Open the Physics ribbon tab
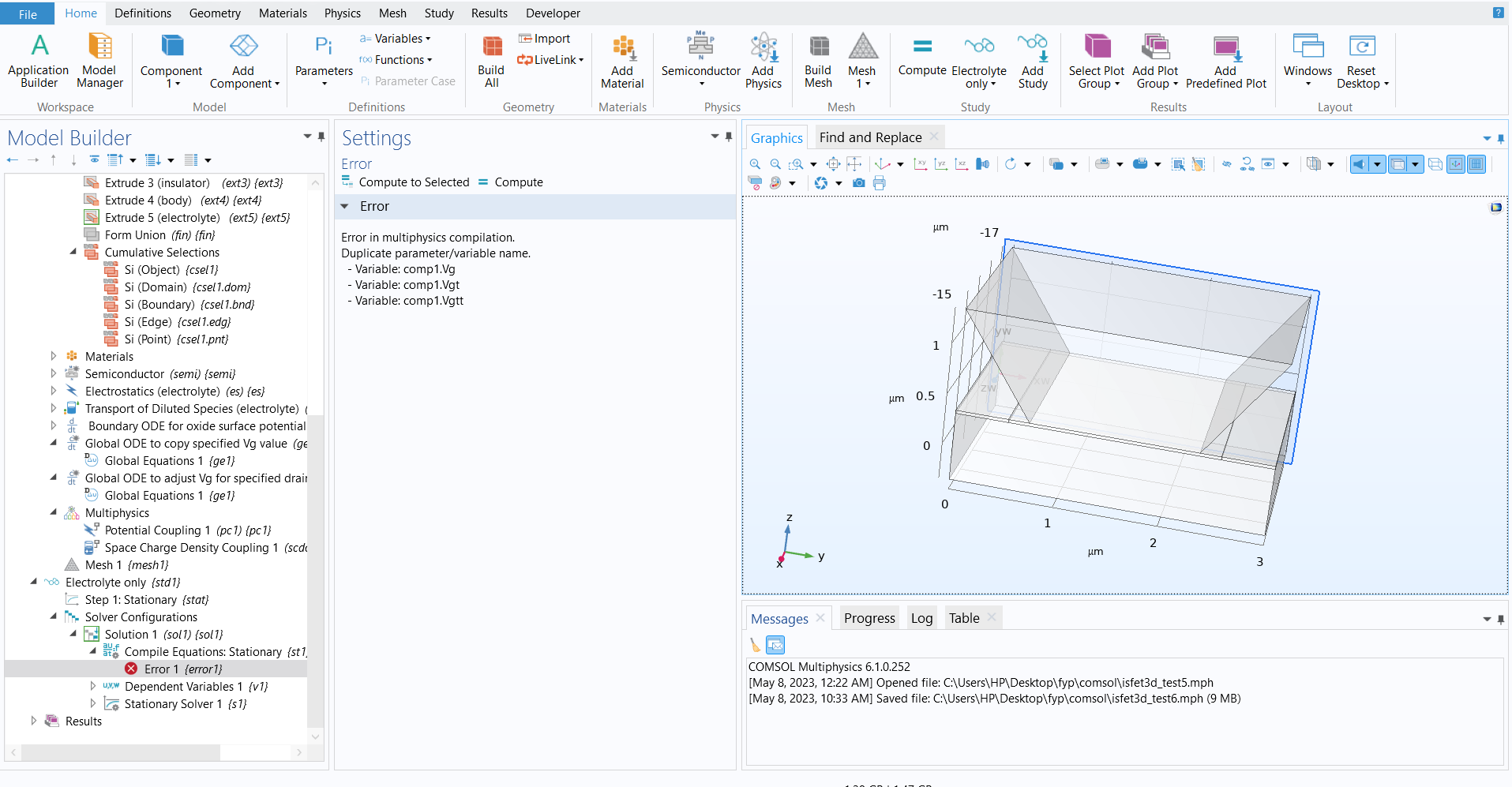This screenshot has height=787, width=1512. click(x=342, y=13)
